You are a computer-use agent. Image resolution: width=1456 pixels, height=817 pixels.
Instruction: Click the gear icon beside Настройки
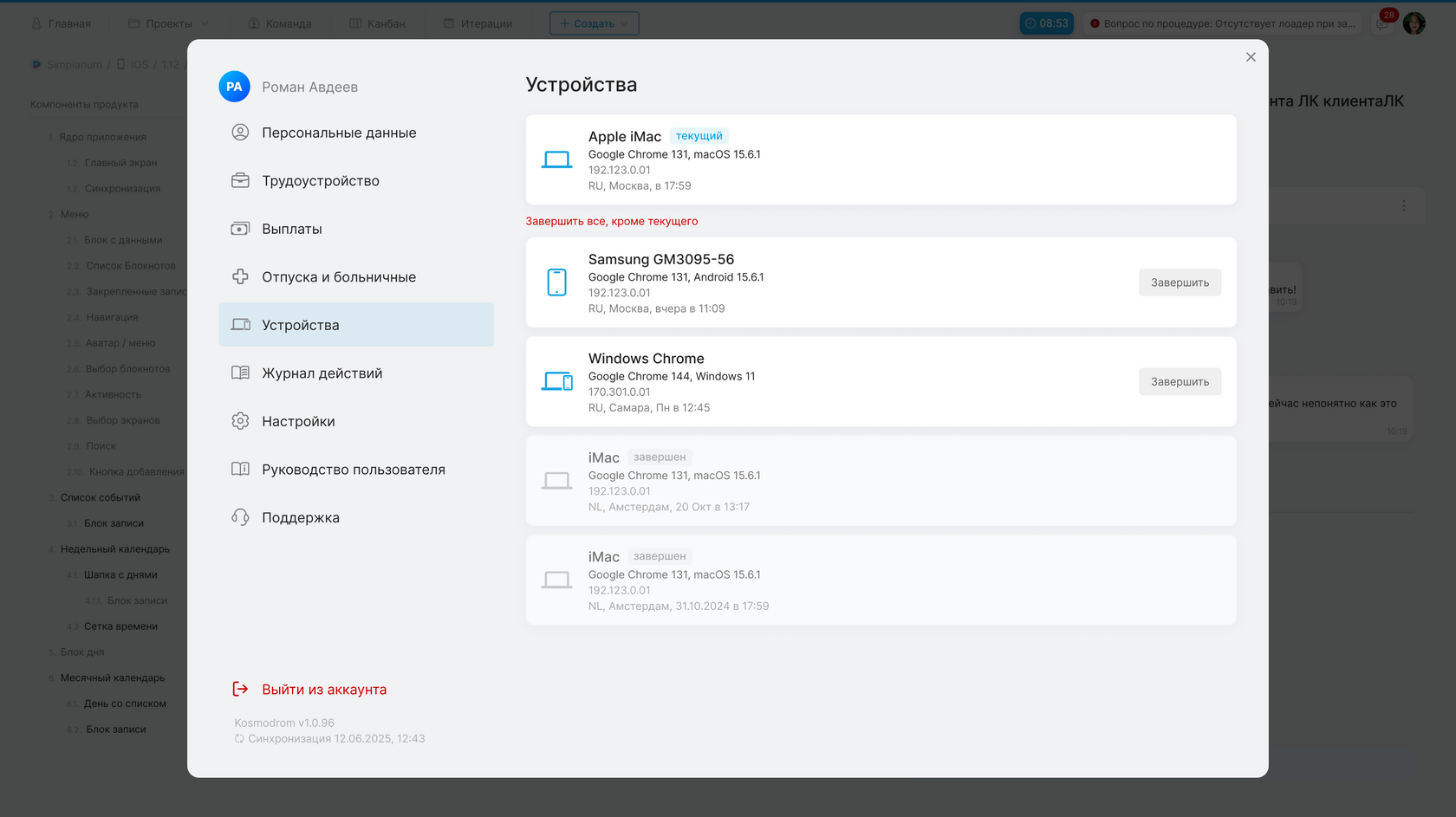pyautogui.click(x=240, y=421)
